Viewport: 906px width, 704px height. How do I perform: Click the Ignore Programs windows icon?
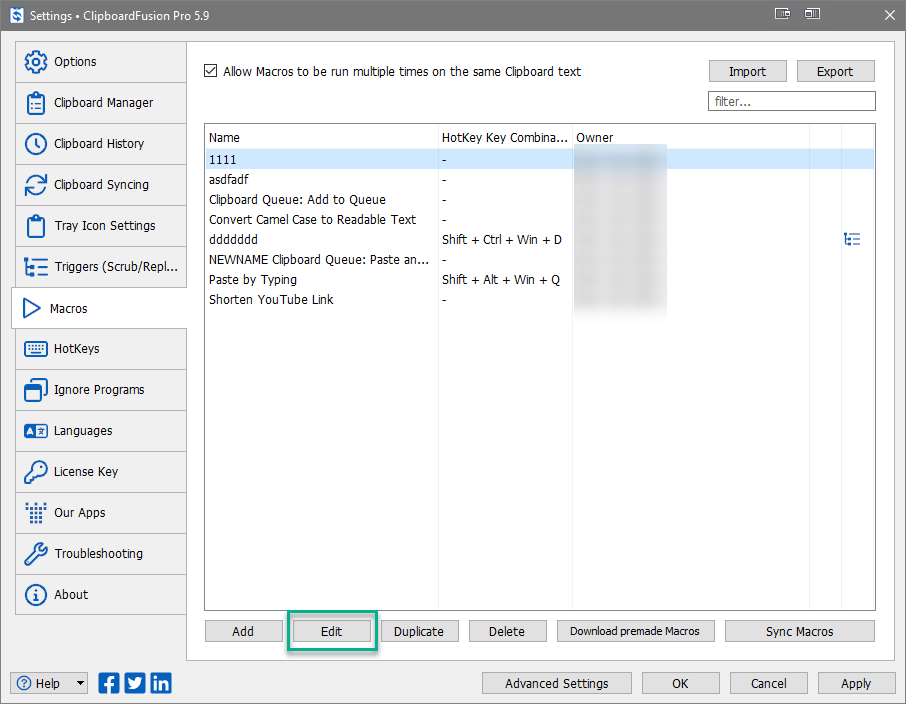(x=36, y=390)
